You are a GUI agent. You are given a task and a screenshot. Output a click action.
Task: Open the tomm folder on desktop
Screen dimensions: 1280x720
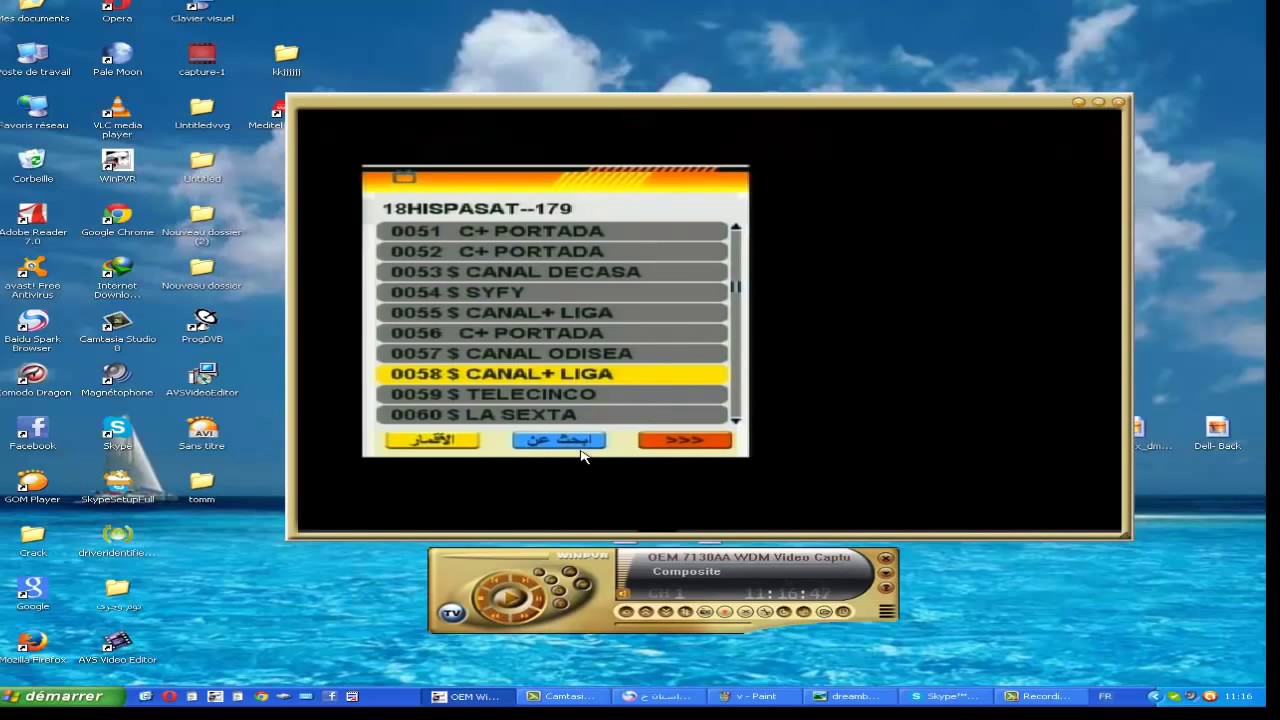pos(202,487)
